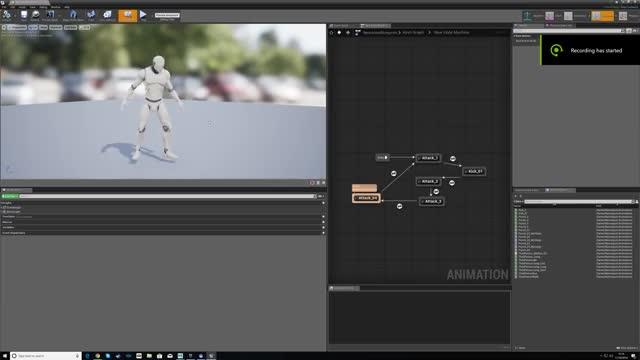Open the Compiler Results tab
The height and width of the screenshot is (360, 640).
click(344, 288)
